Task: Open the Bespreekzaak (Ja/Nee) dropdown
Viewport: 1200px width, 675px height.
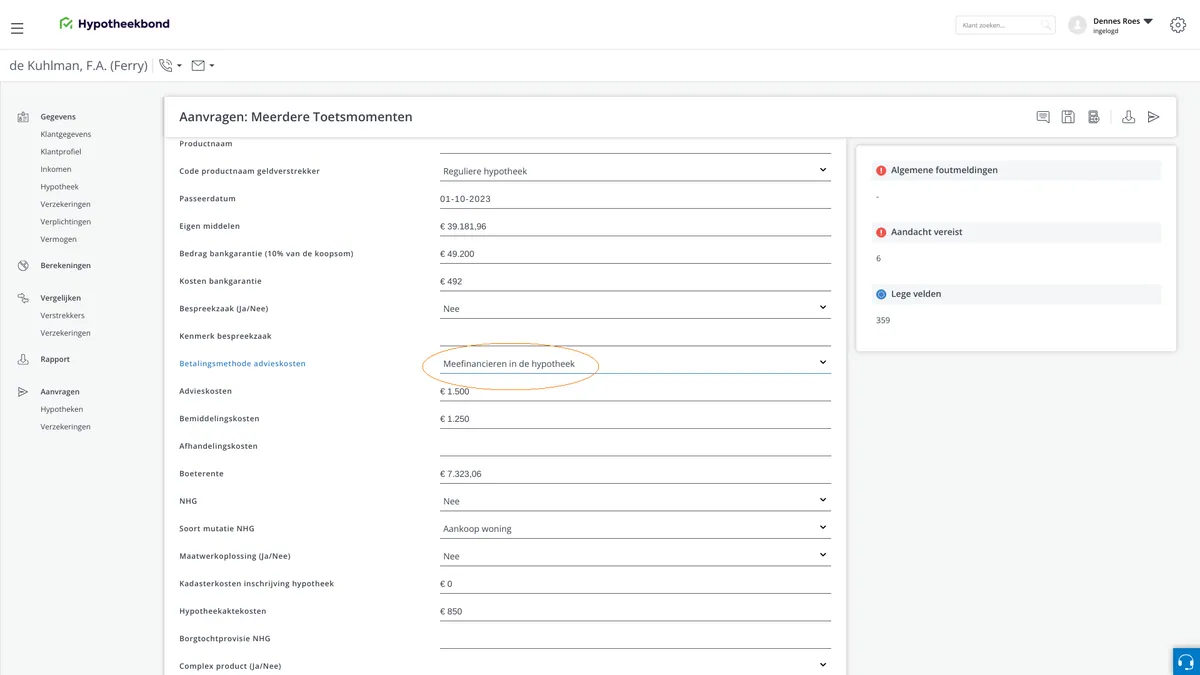Action: pos(635,309)
